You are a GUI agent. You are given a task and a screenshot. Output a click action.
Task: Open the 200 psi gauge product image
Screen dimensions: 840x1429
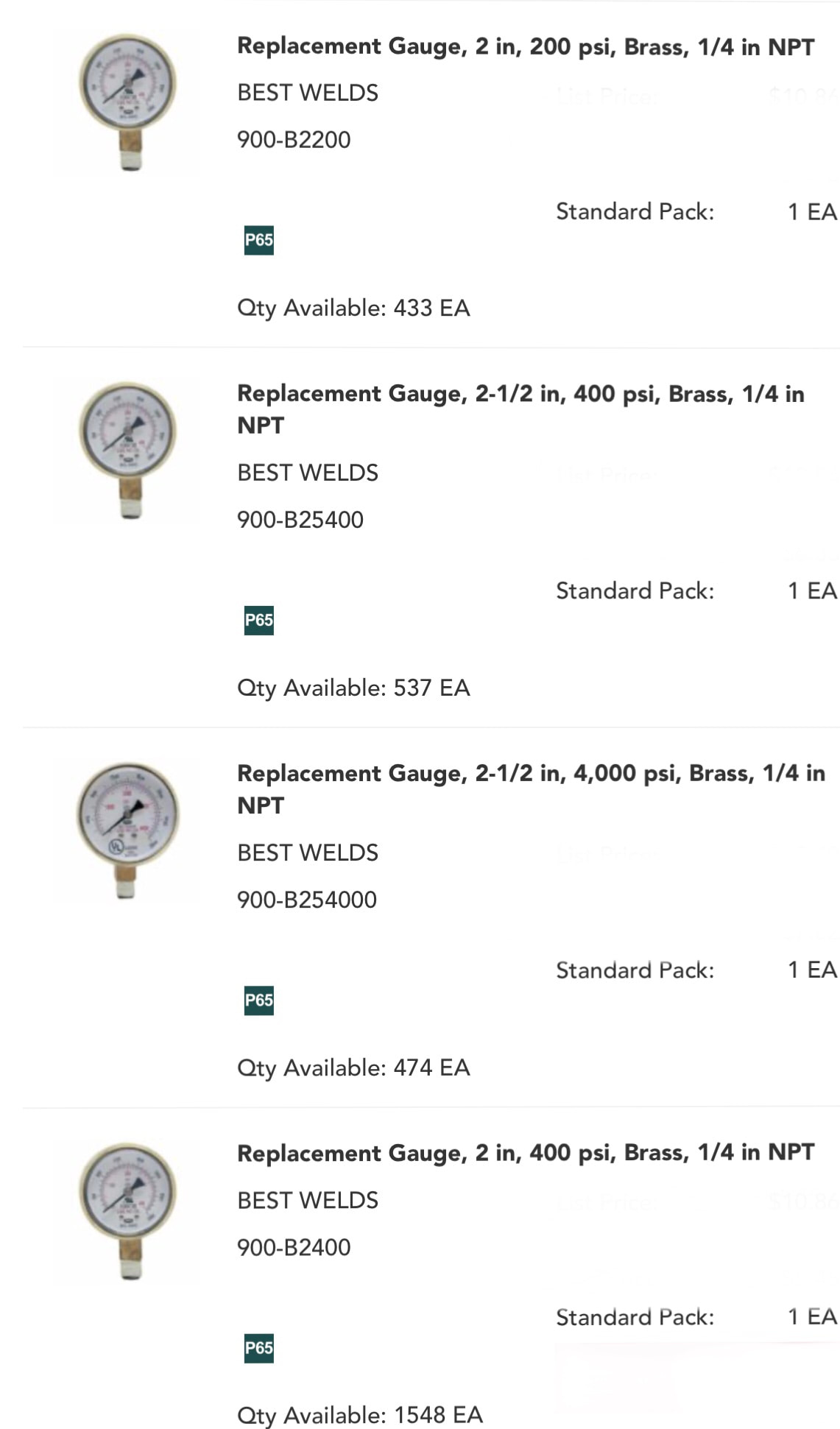(128, 102)
